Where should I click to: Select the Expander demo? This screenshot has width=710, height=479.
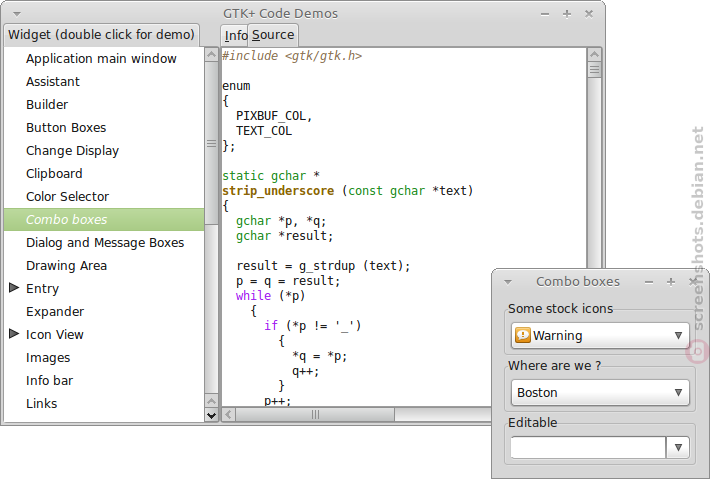coord(104,312)
